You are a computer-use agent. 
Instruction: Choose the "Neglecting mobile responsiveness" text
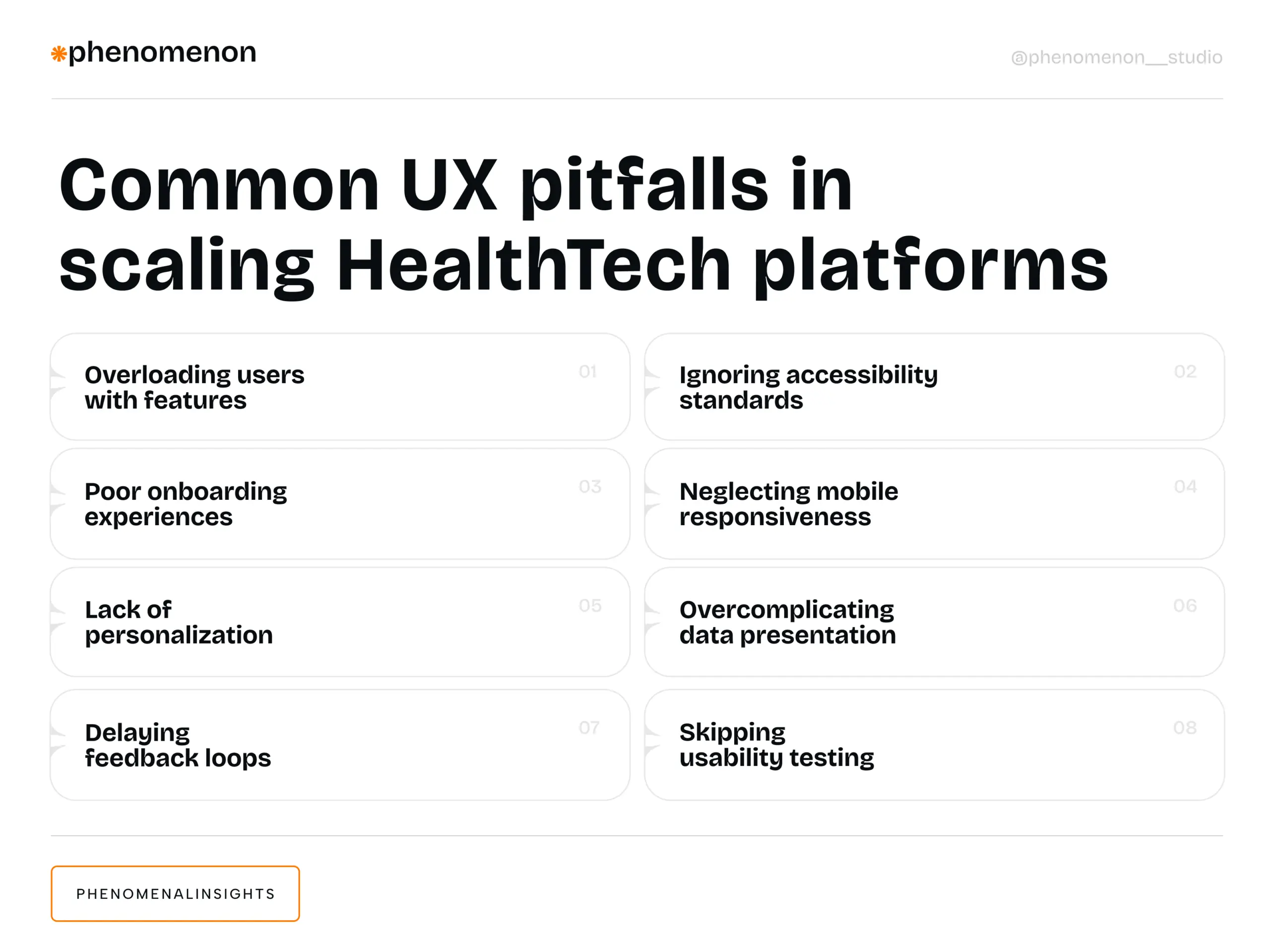pyautogui.click(x=788, y=504)
